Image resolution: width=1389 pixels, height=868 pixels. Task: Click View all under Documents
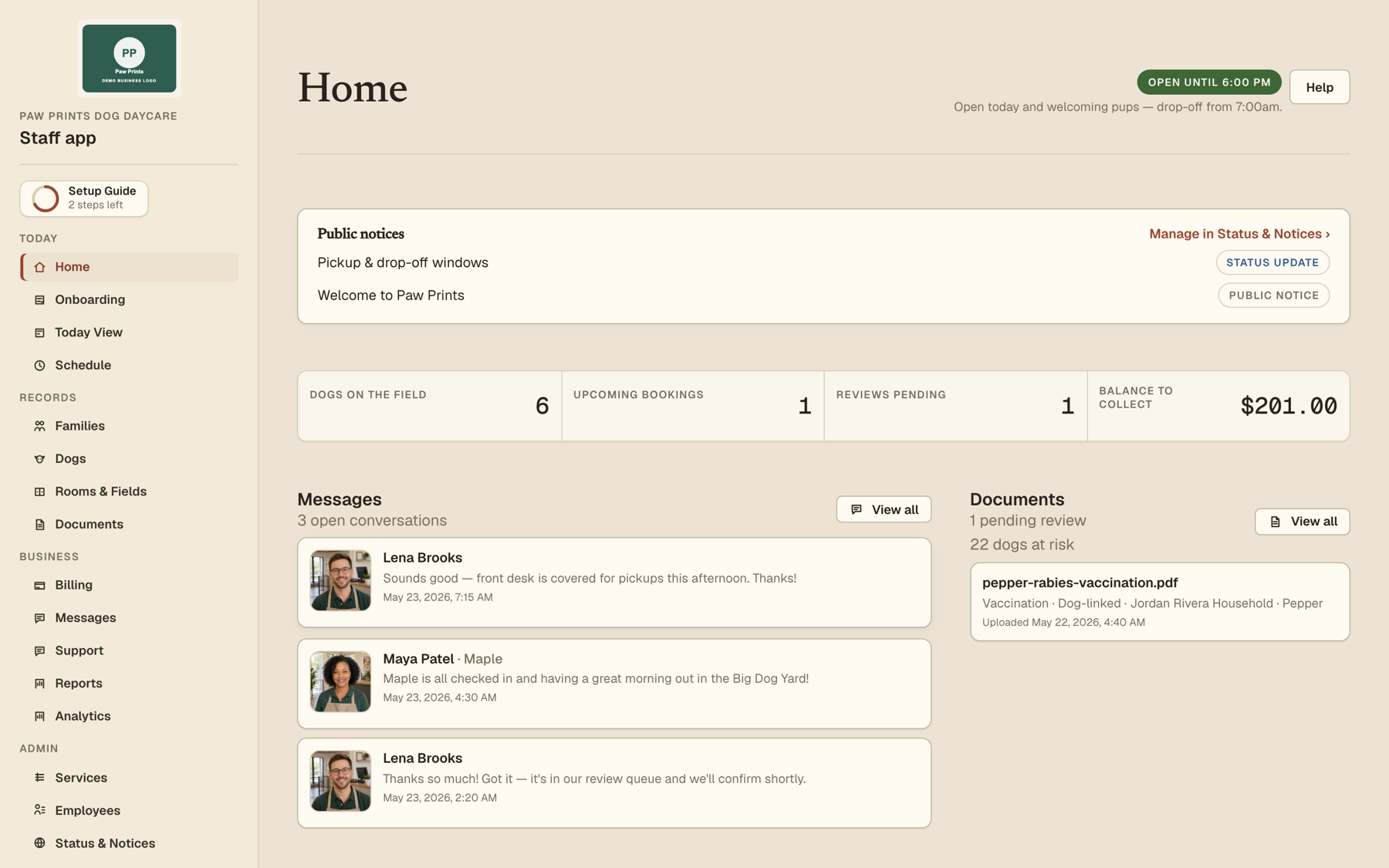point(1302,522)
